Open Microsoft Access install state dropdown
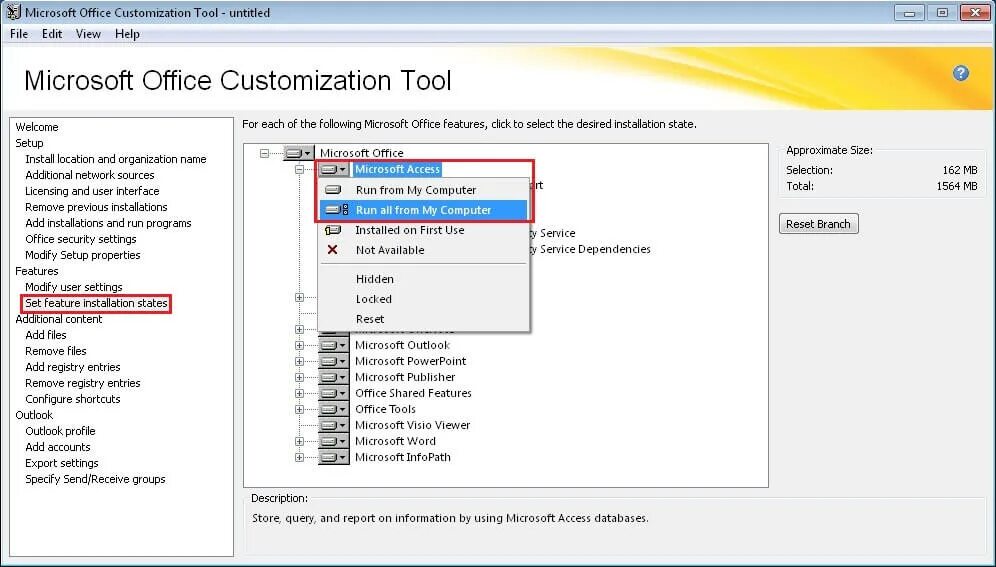The height and width of the screenshot is (567, 996). point(333,170)
